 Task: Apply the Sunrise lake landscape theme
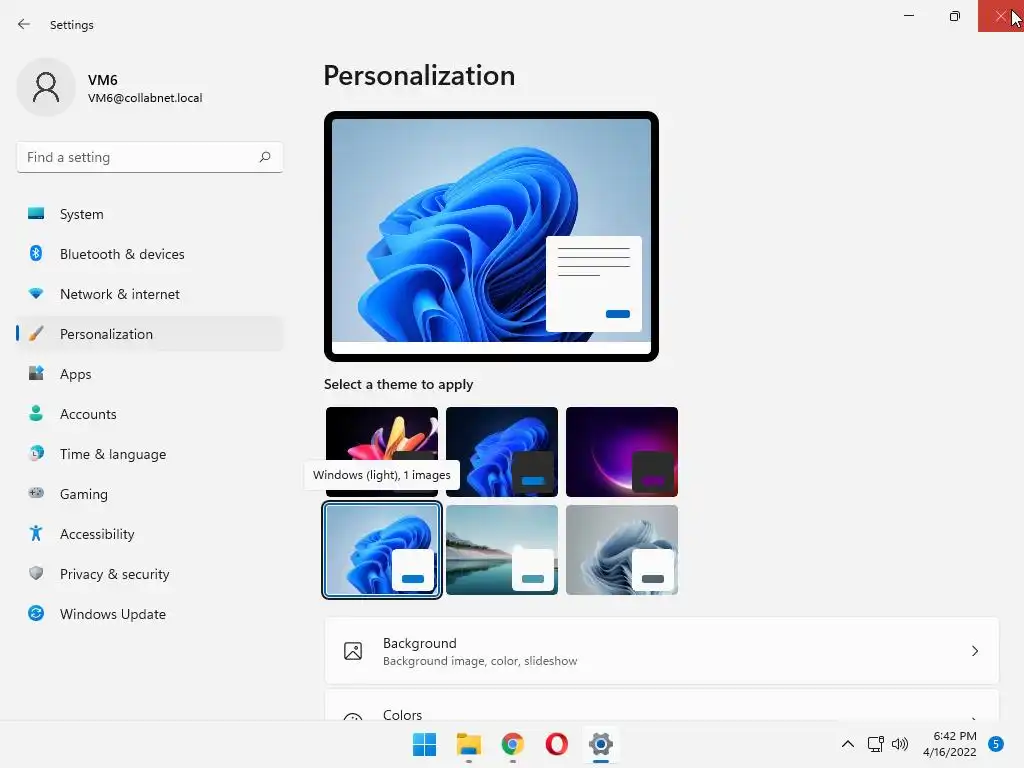pyautogui.click(x=502, y=550)
